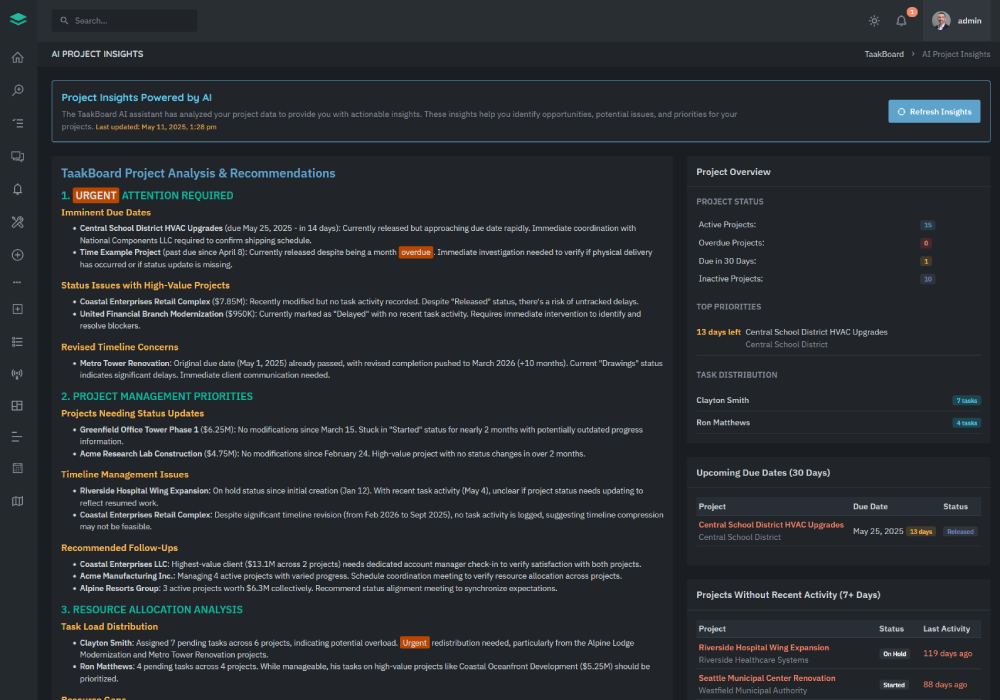Click the Time Example Project text
1000x700 pixels.
tap(120, 252)
